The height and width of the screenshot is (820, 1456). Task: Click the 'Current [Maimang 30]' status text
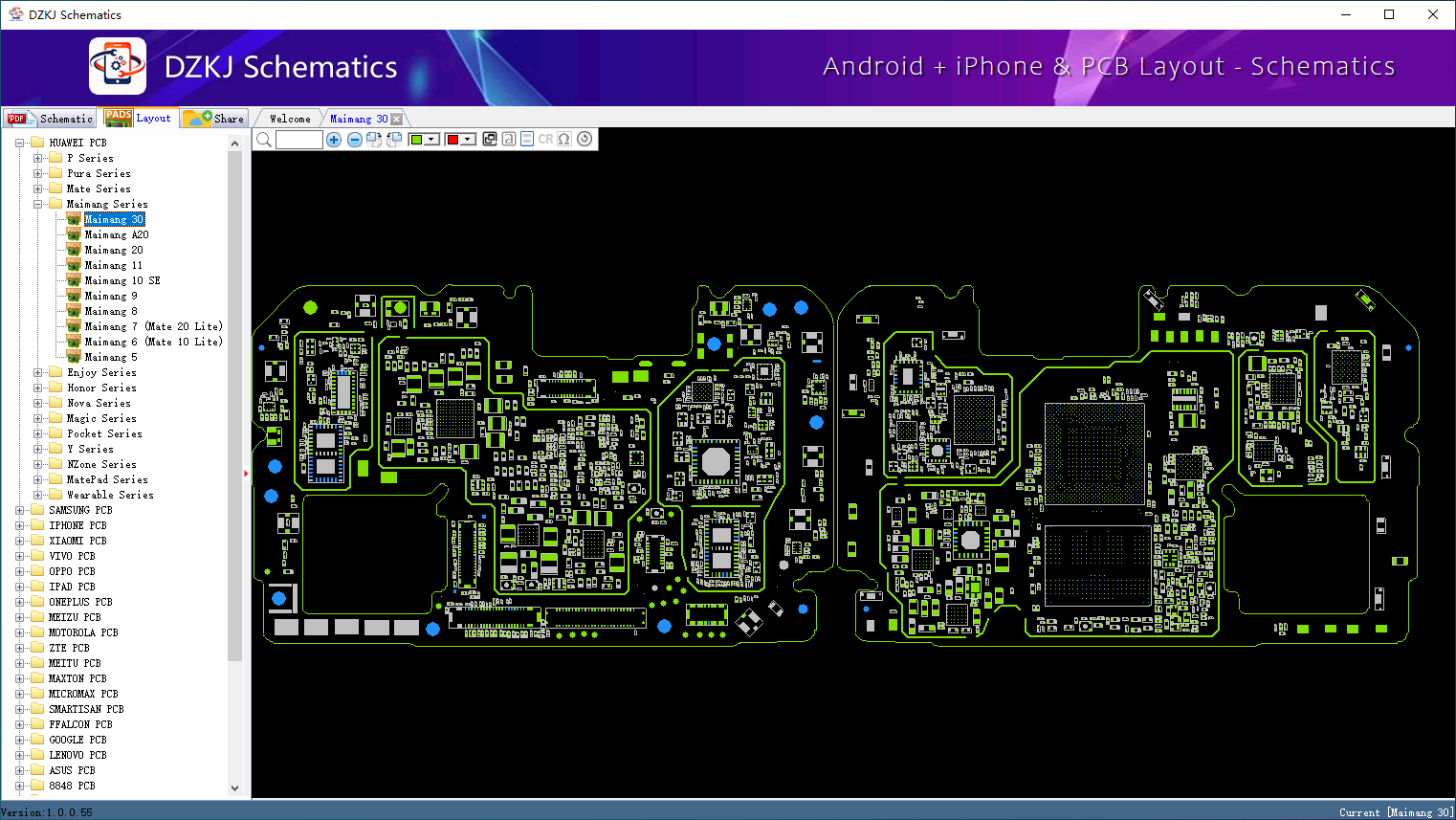tap(1396, 812)
